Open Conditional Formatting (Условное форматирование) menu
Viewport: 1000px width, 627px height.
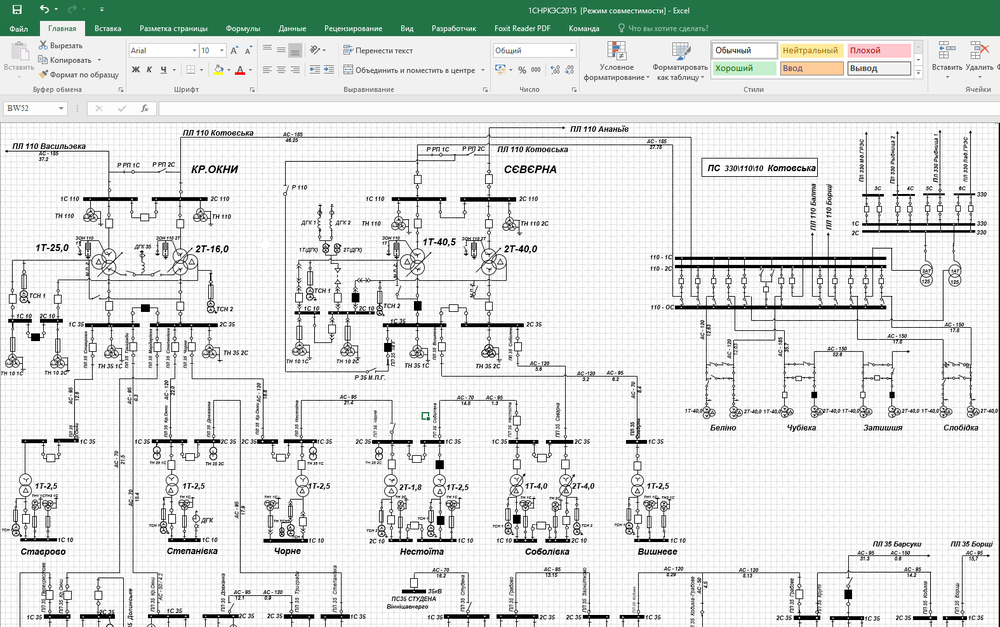click(615, 61)
